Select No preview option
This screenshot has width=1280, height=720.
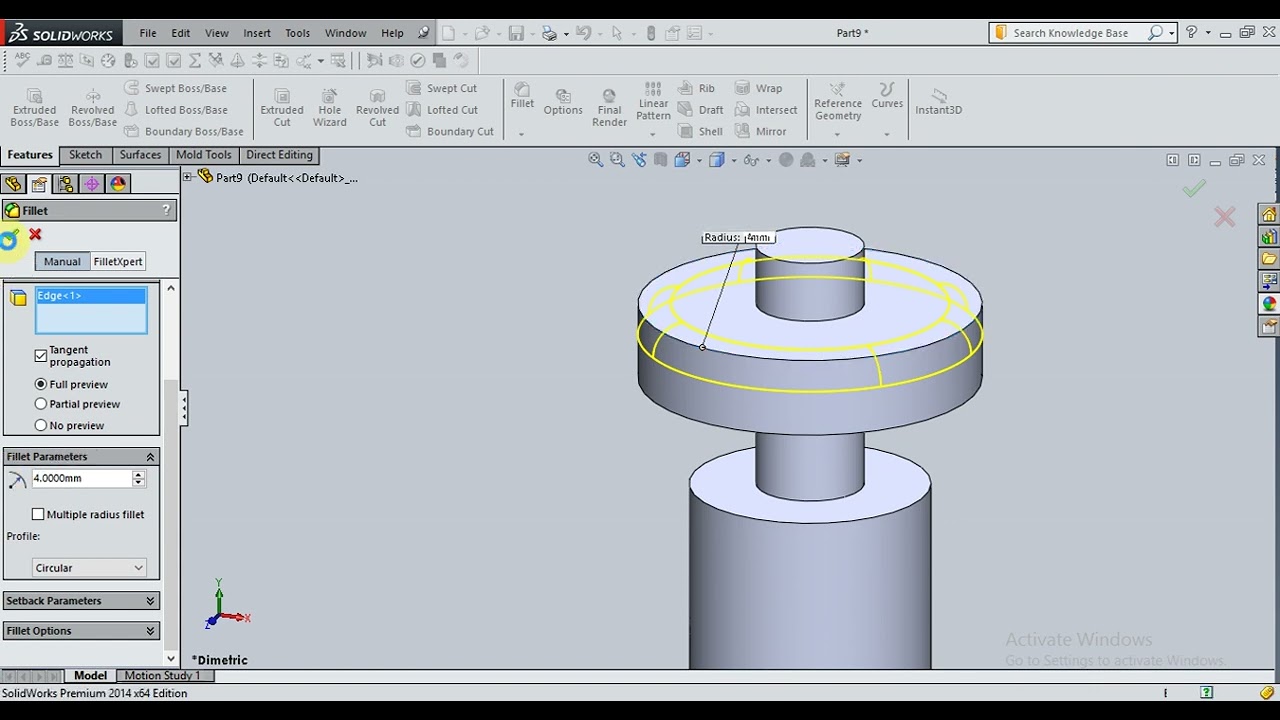(x=41, y=425)
